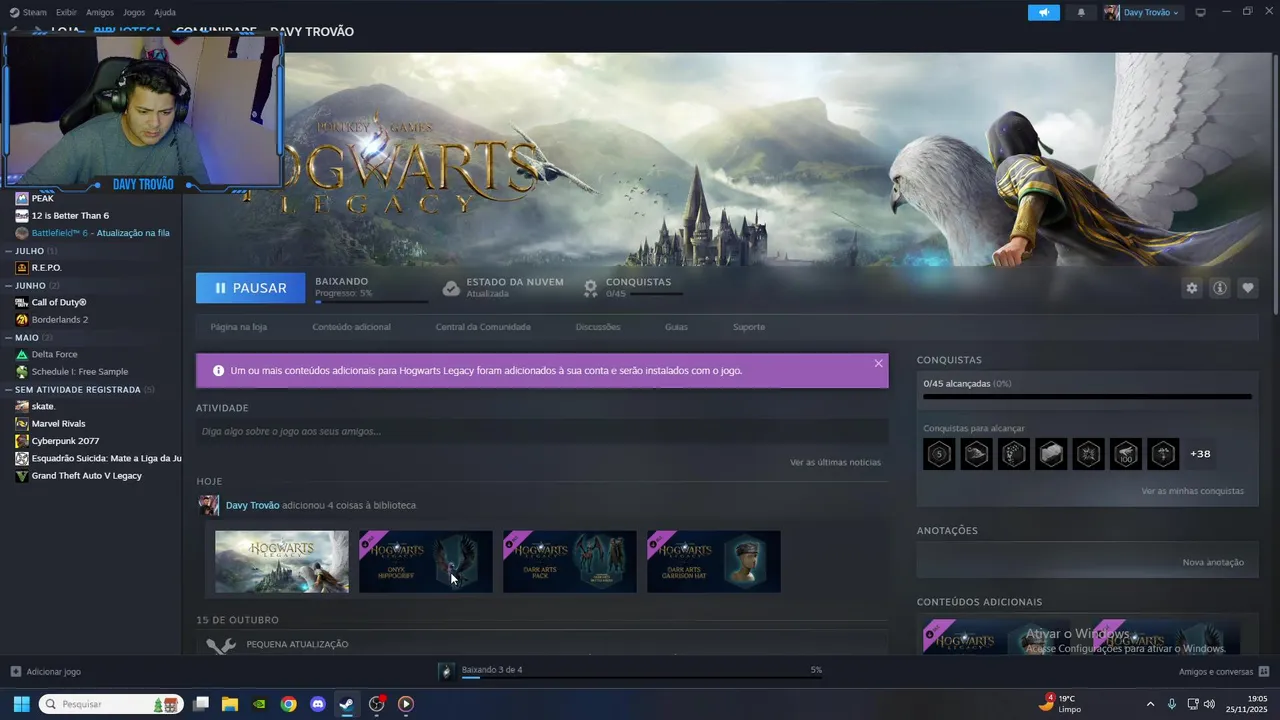Click the PAUSAR download button

click(251, 288)
